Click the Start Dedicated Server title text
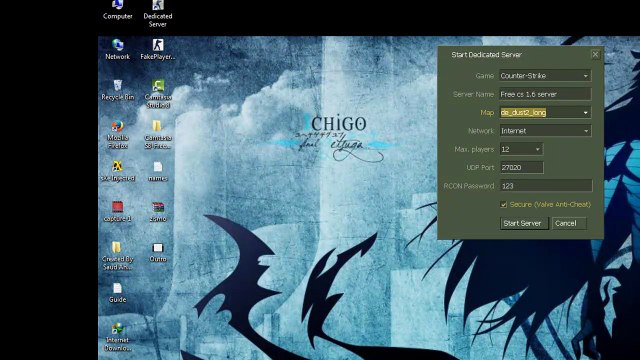640x360 pixels. (486, 55)
